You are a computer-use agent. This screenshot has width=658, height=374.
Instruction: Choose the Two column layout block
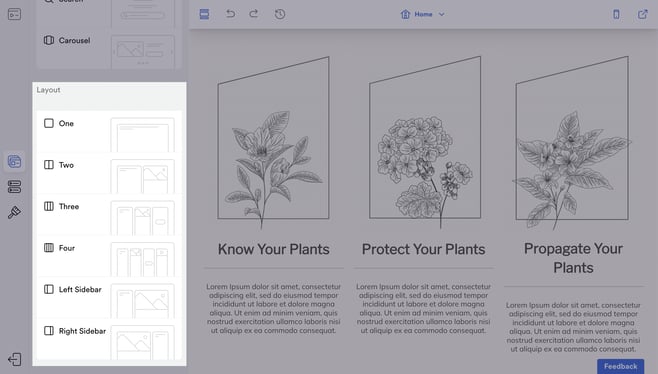pyautogui.click(x=110, y=173)
